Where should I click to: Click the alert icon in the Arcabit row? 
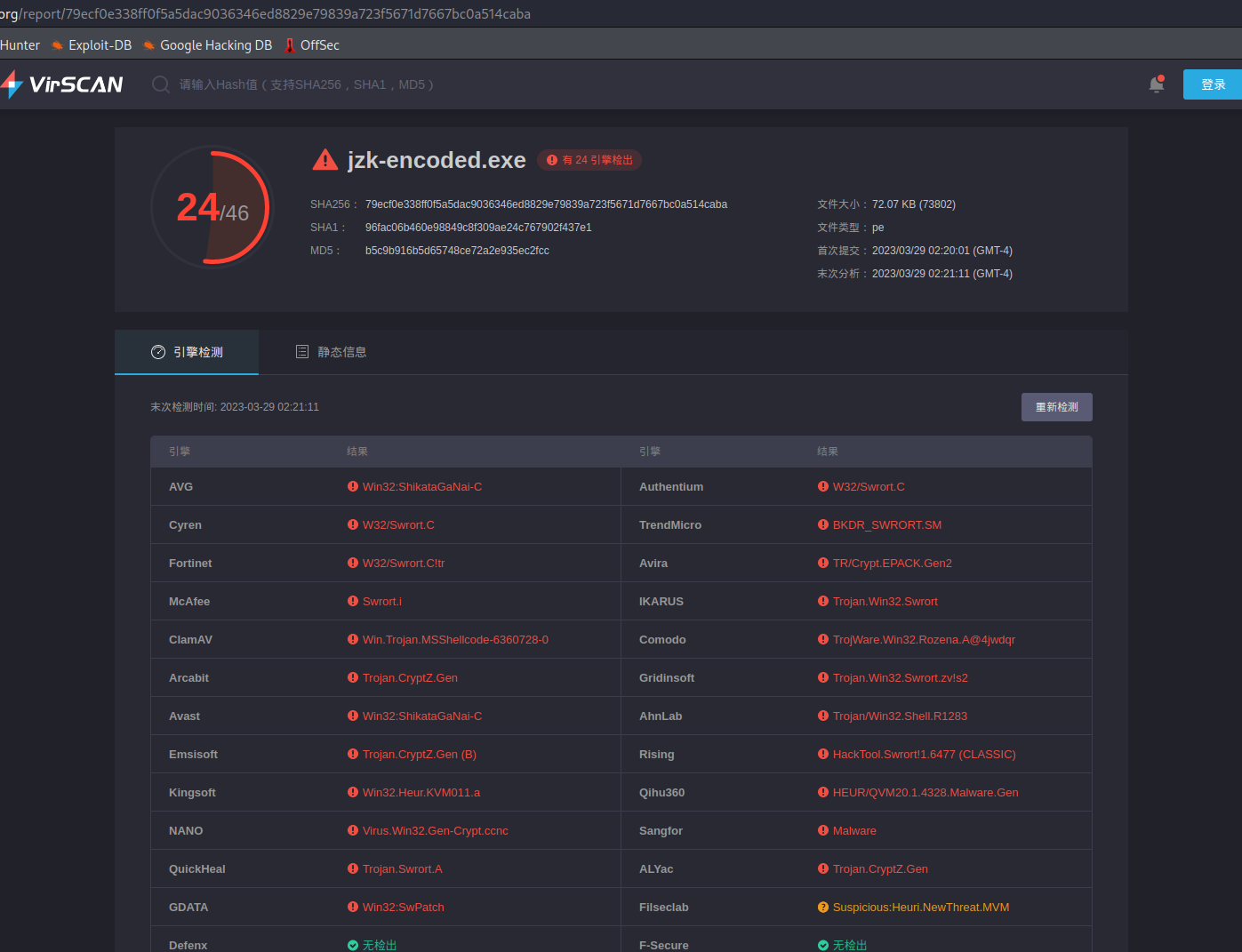click(x=353, y=677)
